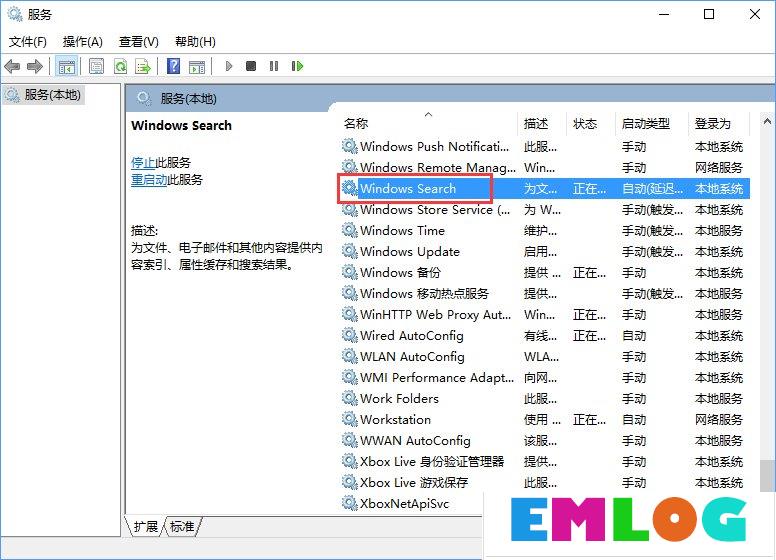776x560 pixels.
Task: Click the Export List toolbar icon
Action: [x=143, y=66]
